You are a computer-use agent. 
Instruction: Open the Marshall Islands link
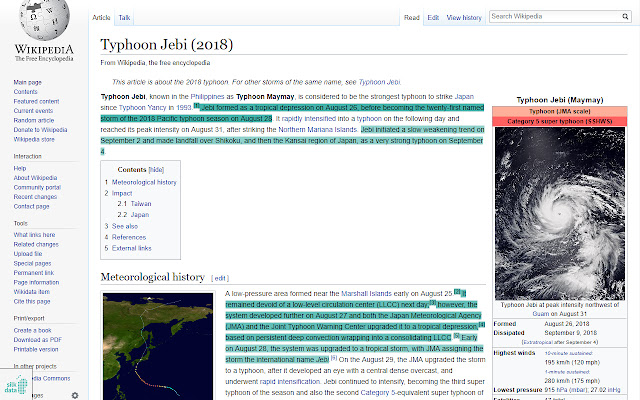366,293
